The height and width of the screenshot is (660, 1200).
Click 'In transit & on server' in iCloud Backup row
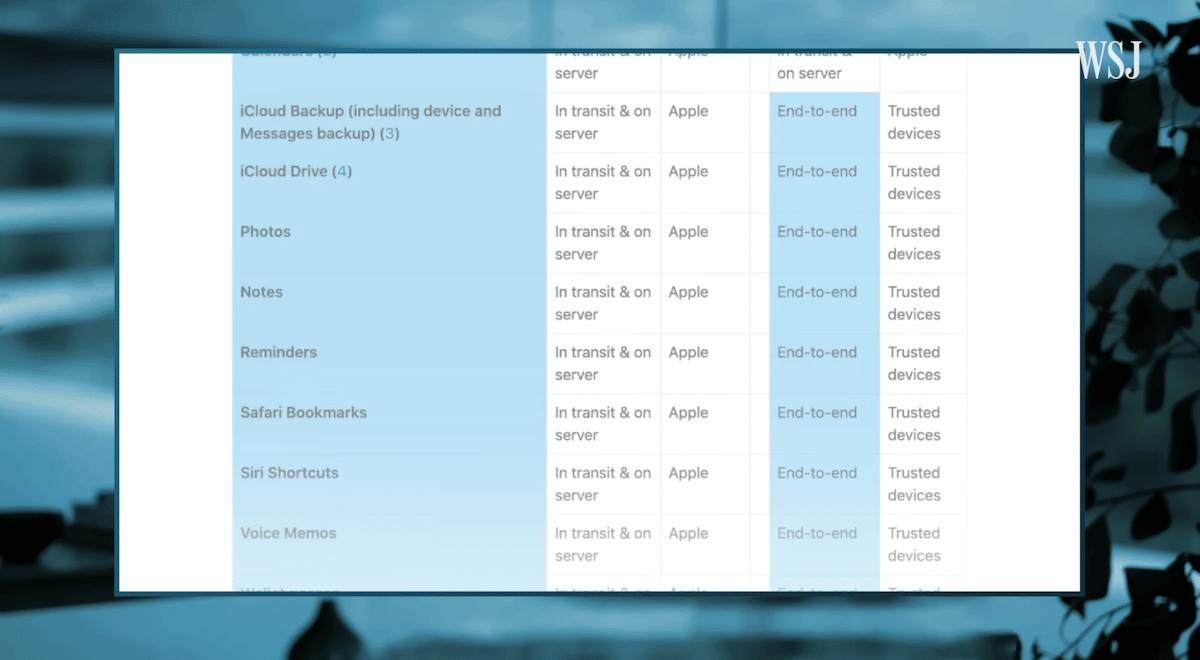click(x=603, y=122)
